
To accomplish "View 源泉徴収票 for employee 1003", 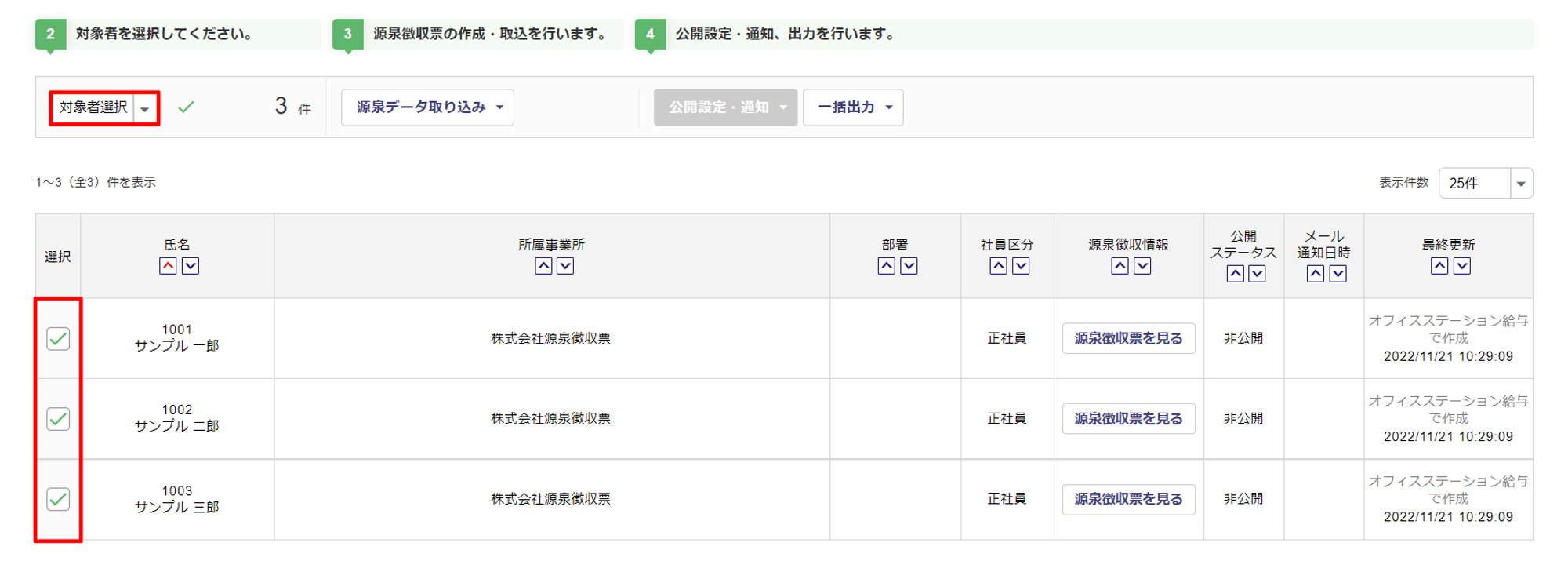I will click(1128, 499).
